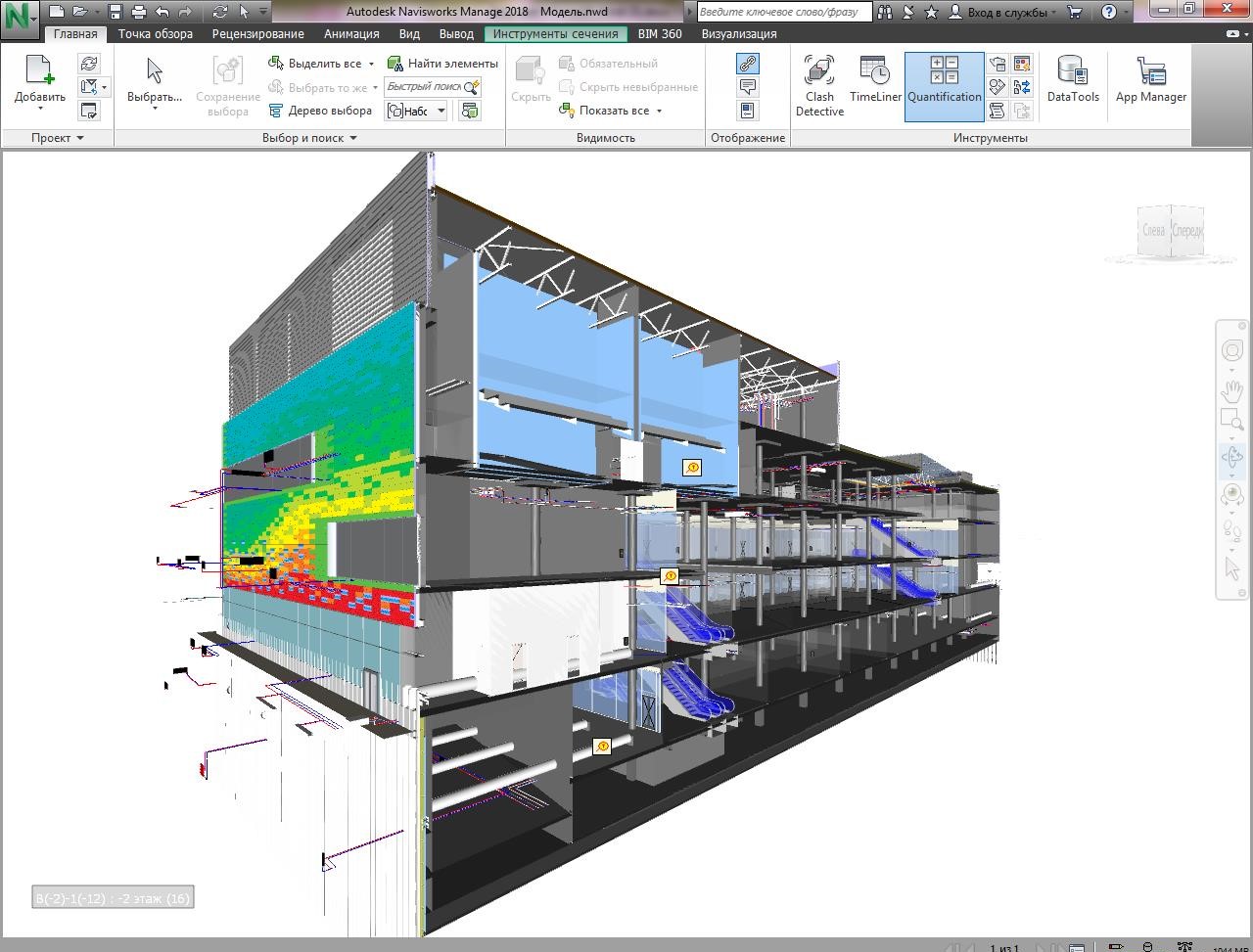Launch App Manager
1253x952 pixels.
(1151, 80)
